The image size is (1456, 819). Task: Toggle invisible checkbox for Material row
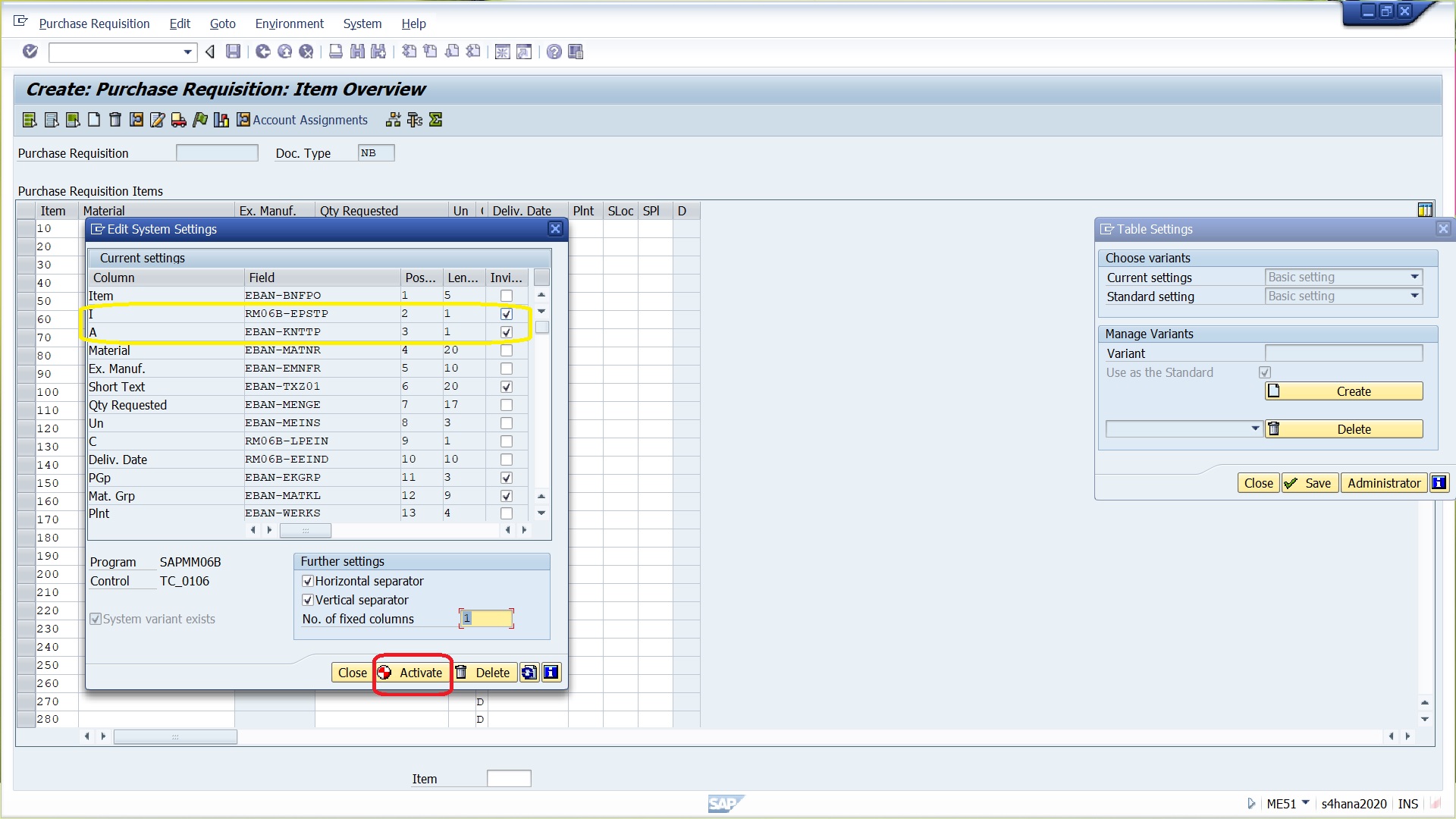pos(507,350)
